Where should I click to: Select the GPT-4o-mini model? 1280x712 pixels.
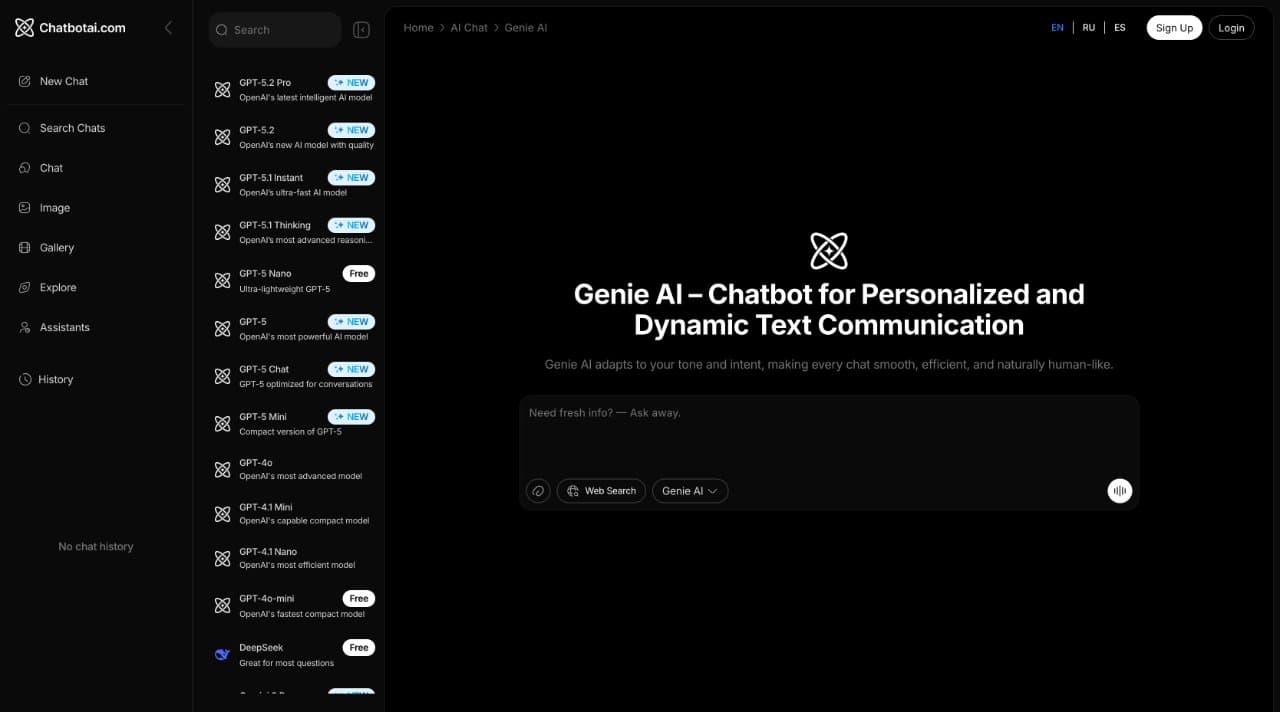tap(294, 606)
